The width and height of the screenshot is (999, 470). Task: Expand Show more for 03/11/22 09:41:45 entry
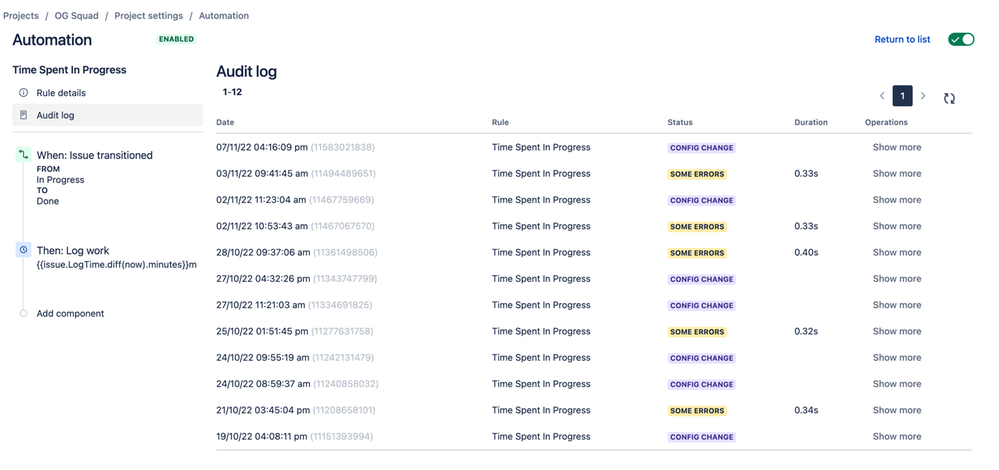(x=896, y=173)
